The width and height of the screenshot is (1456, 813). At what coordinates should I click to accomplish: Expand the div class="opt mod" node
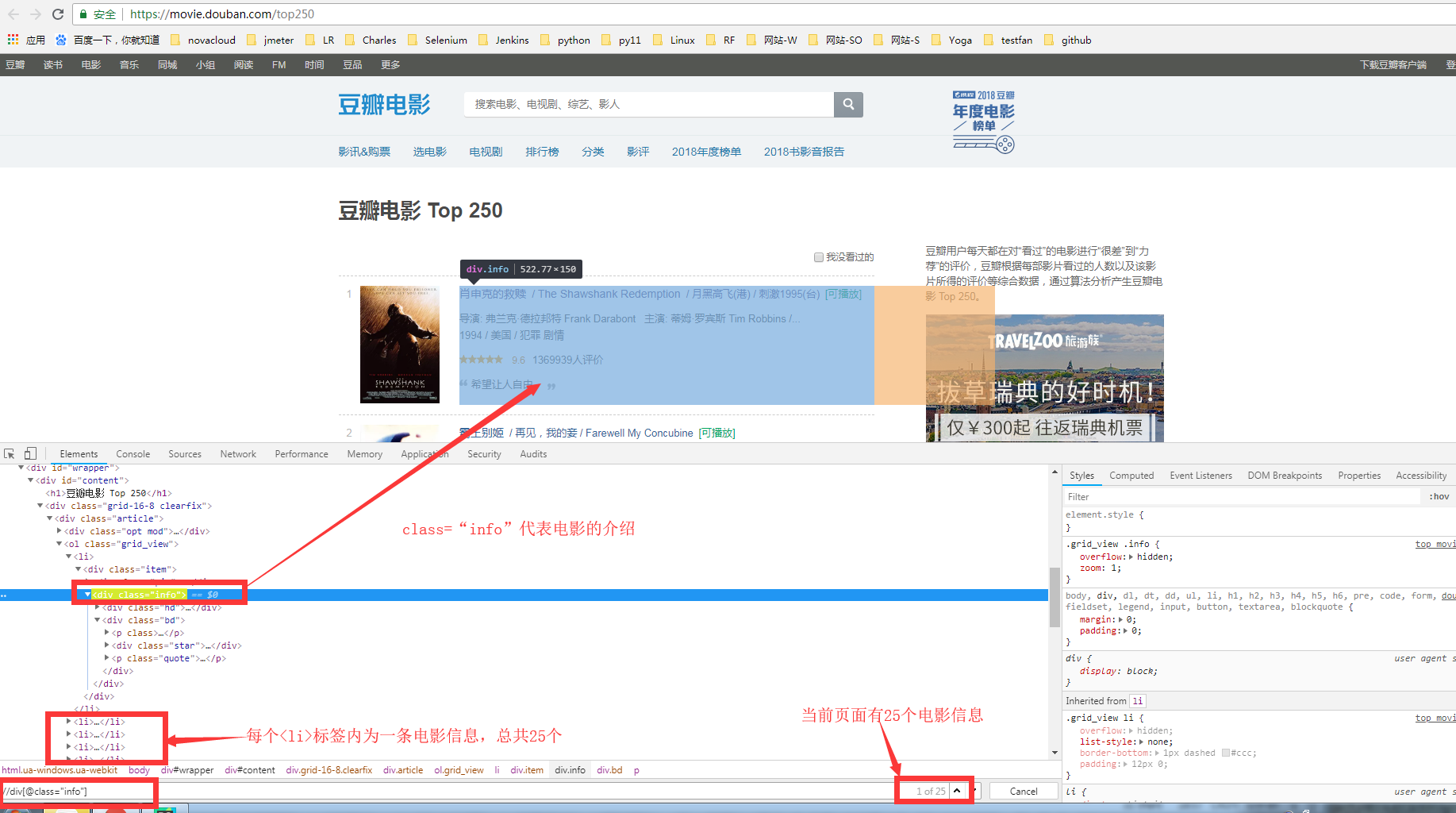pos(60,531)
